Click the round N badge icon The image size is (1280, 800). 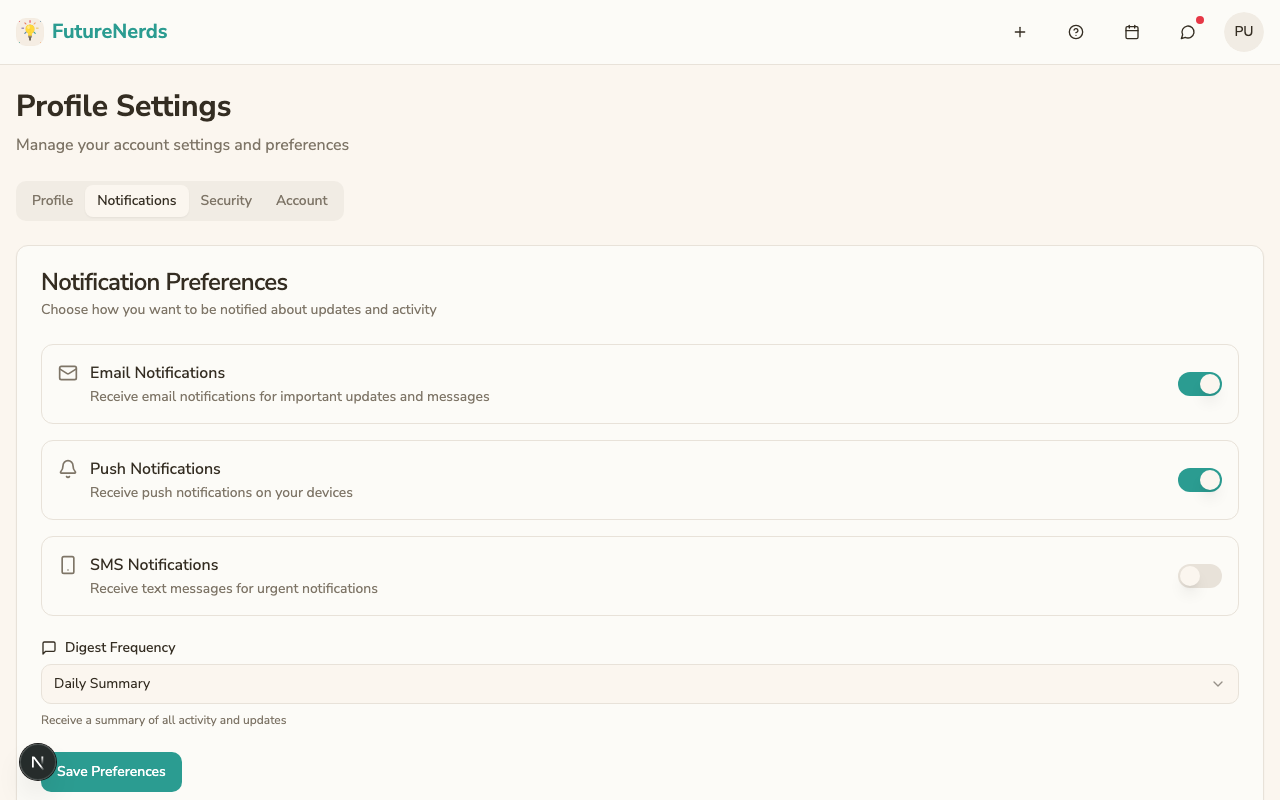pos(38,762)
